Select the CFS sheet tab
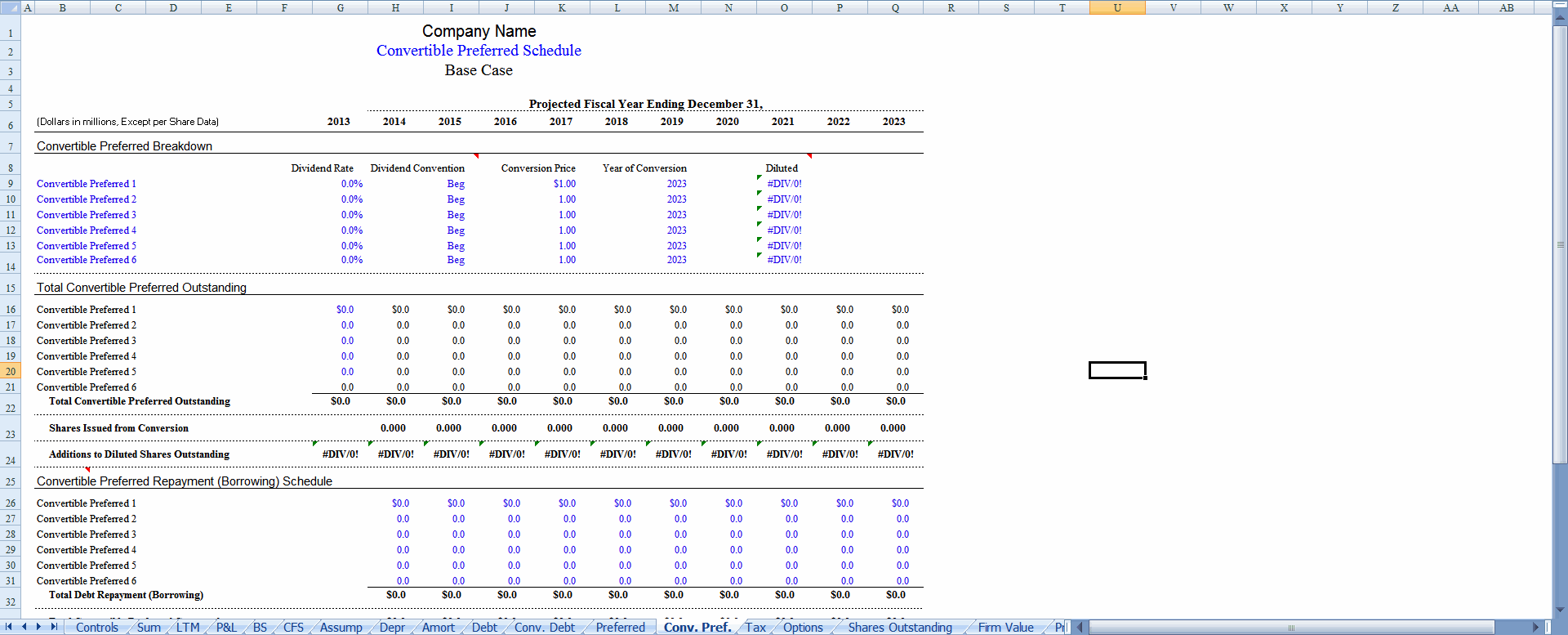Image resolution: width=1568 pixels, height=635 pixels. click(x=293, y=628)
